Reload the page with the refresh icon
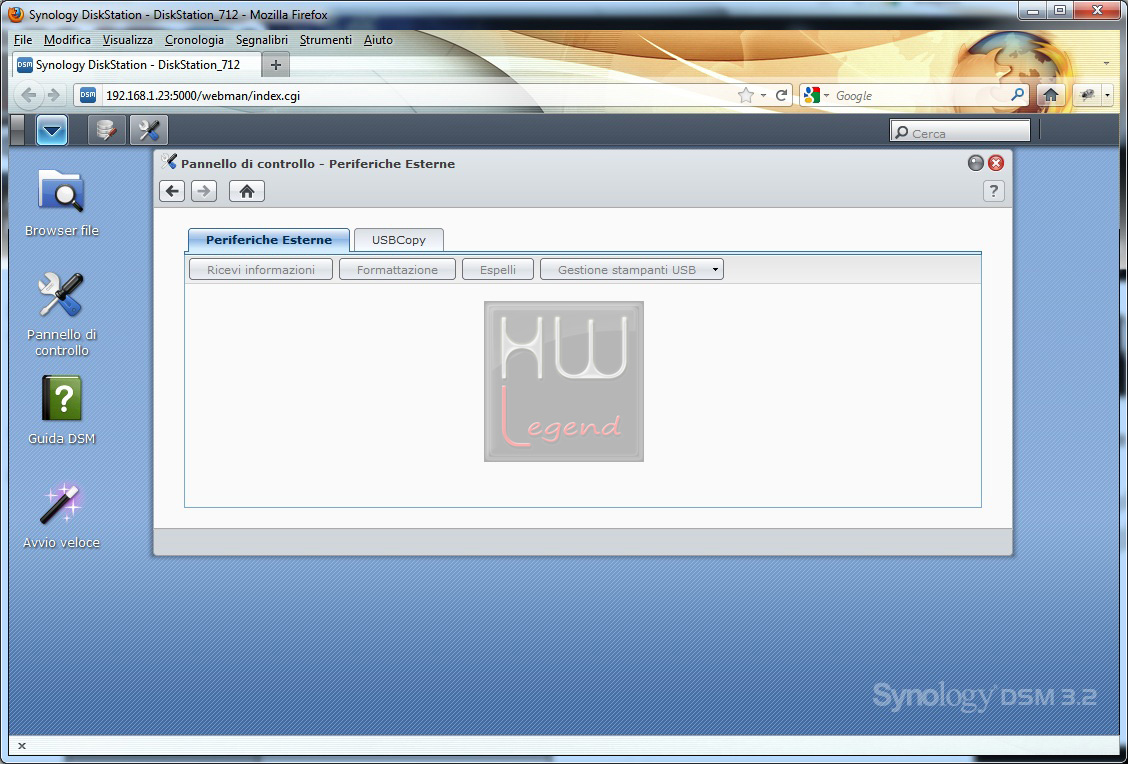This screenshot has height=764, width=1128. click(781, 95)
